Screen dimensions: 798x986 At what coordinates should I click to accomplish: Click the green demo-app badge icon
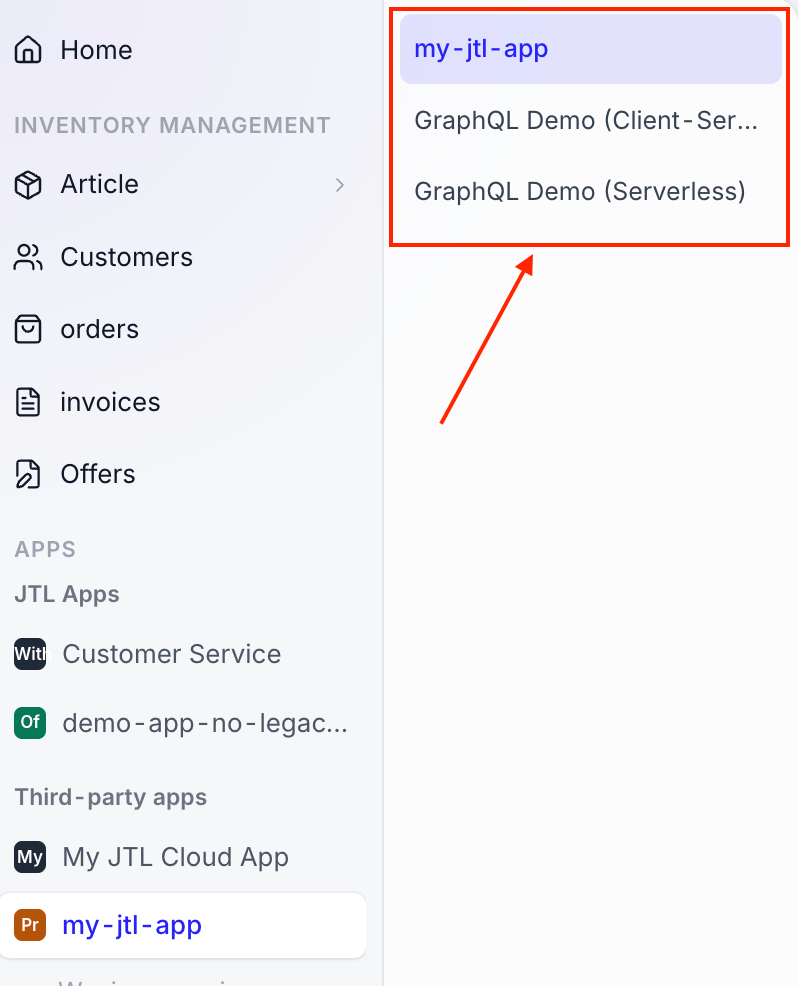pyautogui.click(x=30, y=722)
